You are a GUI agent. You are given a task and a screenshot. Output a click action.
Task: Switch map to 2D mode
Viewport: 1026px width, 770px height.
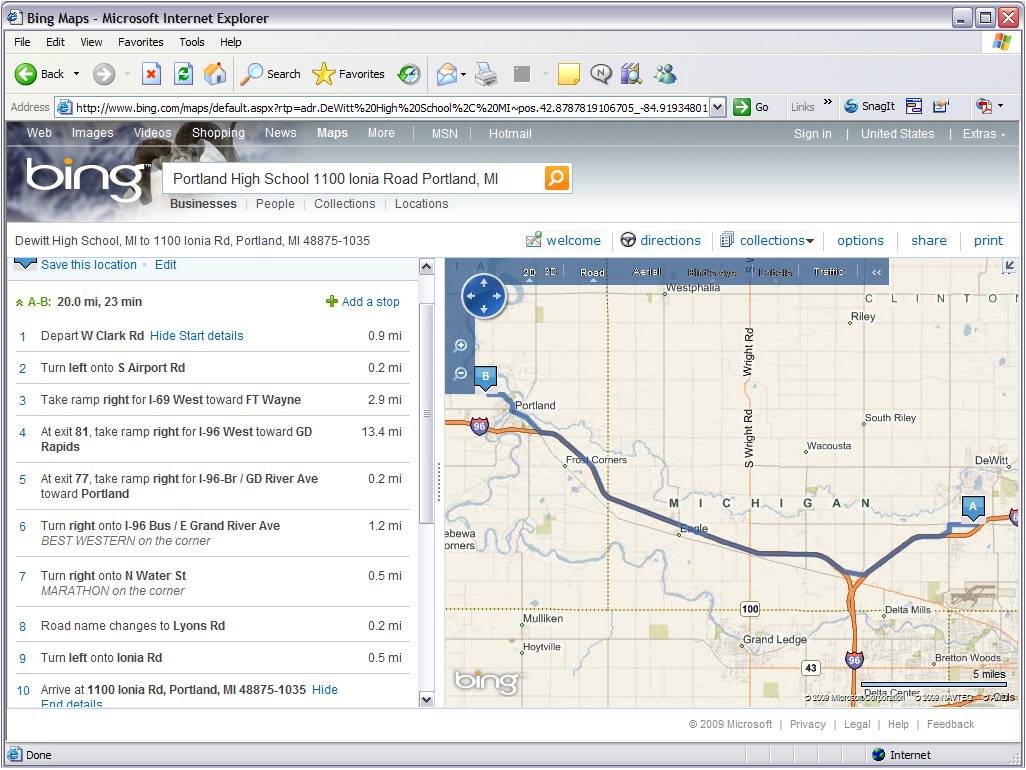click(x=529, y=272)
